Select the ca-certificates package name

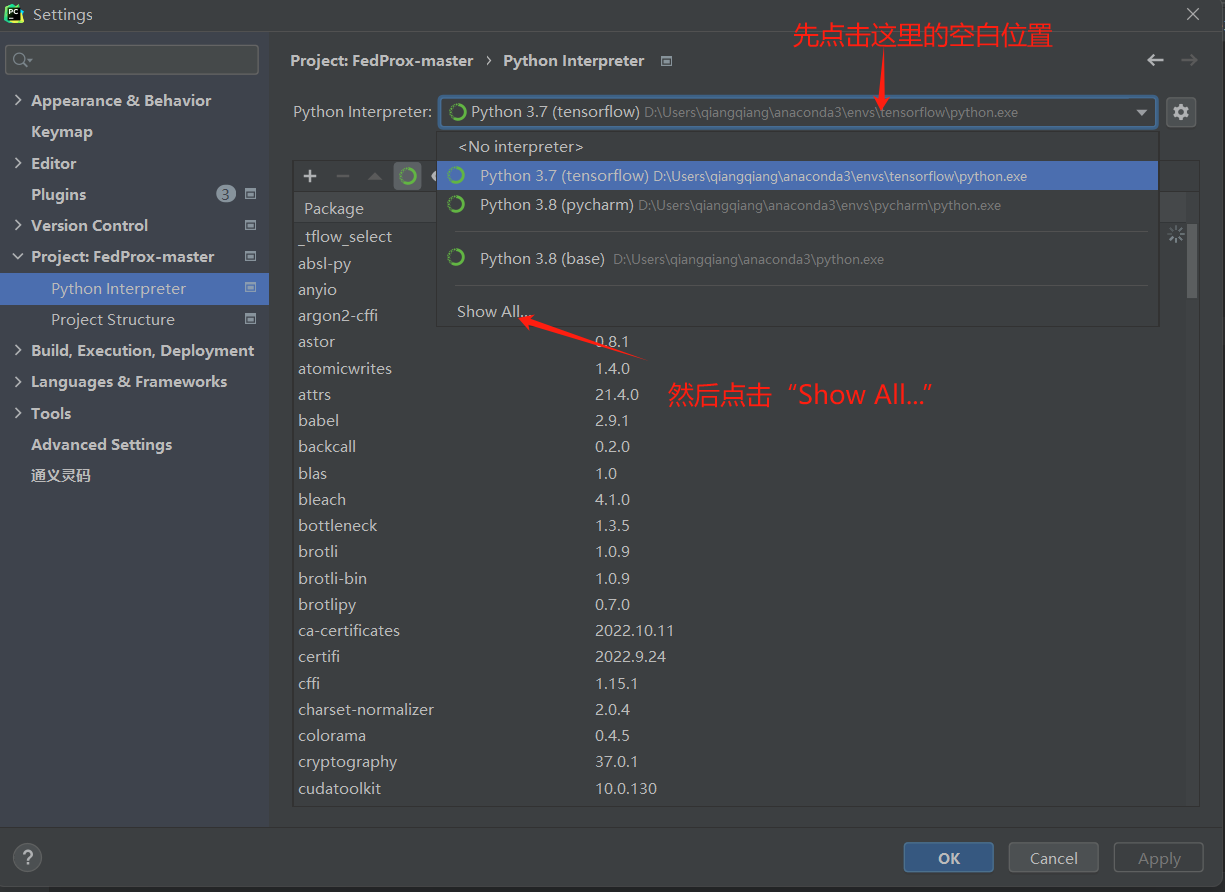(x=349, y=631)
